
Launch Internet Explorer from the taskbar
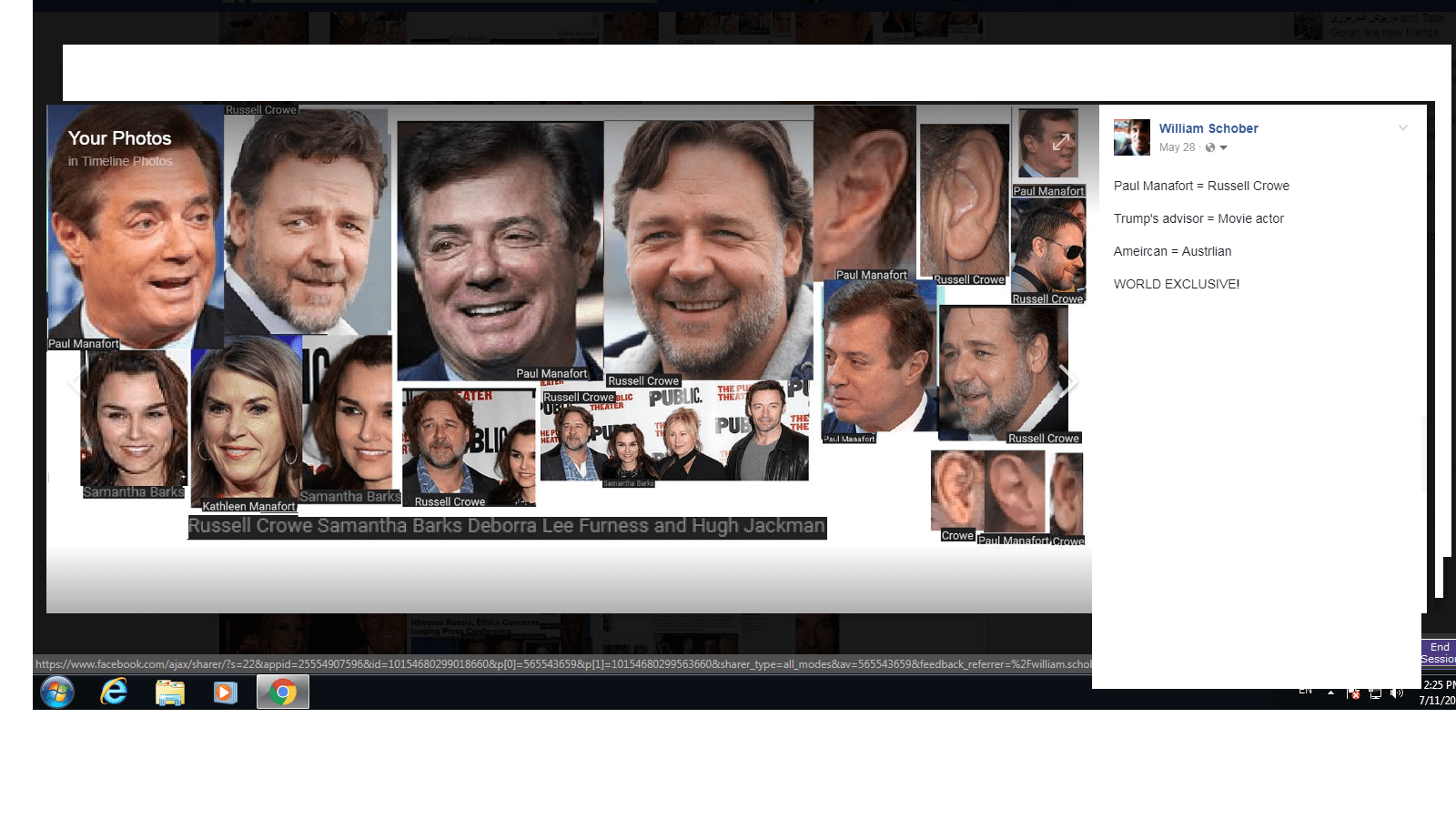coord(114,693)
